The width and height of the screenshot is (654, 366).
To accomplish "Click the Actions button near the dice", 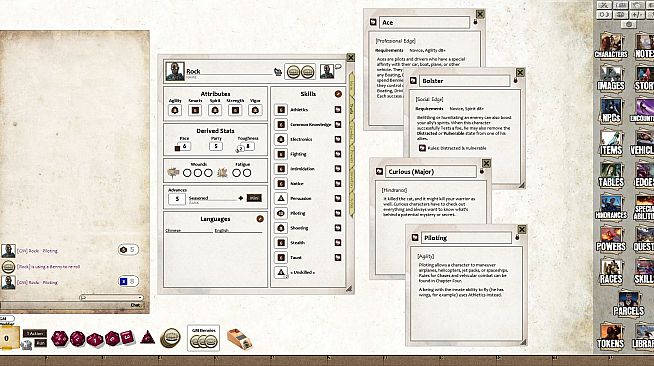I will [x=35, y=333].
